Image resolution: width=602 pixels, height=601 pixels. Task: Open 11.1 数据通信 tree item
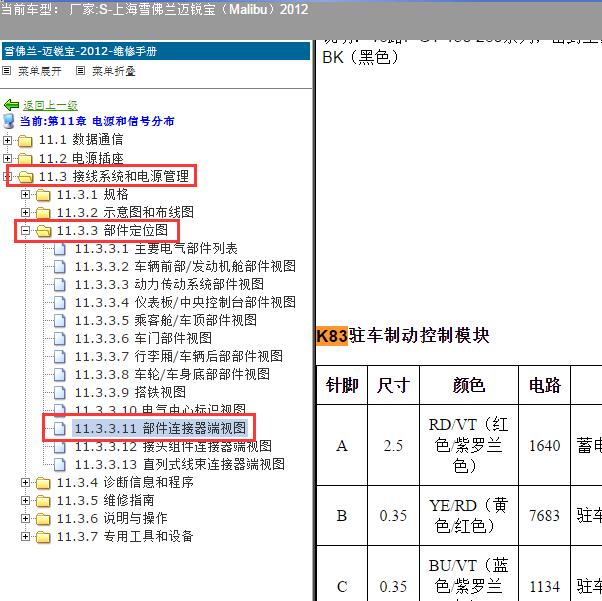[81, 140]
